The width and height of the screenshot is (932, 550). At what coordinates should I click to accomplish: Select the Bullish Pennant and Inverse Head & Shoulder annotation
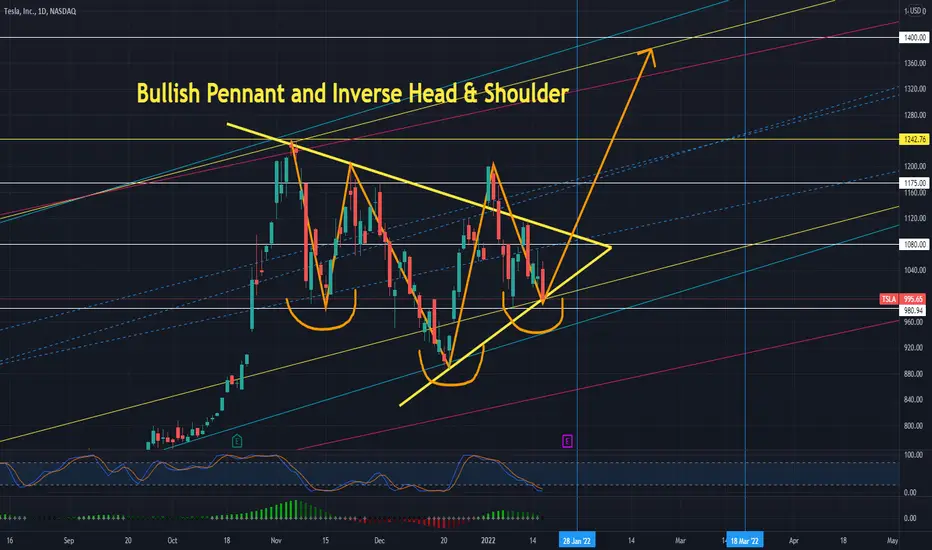click(352, 93)
